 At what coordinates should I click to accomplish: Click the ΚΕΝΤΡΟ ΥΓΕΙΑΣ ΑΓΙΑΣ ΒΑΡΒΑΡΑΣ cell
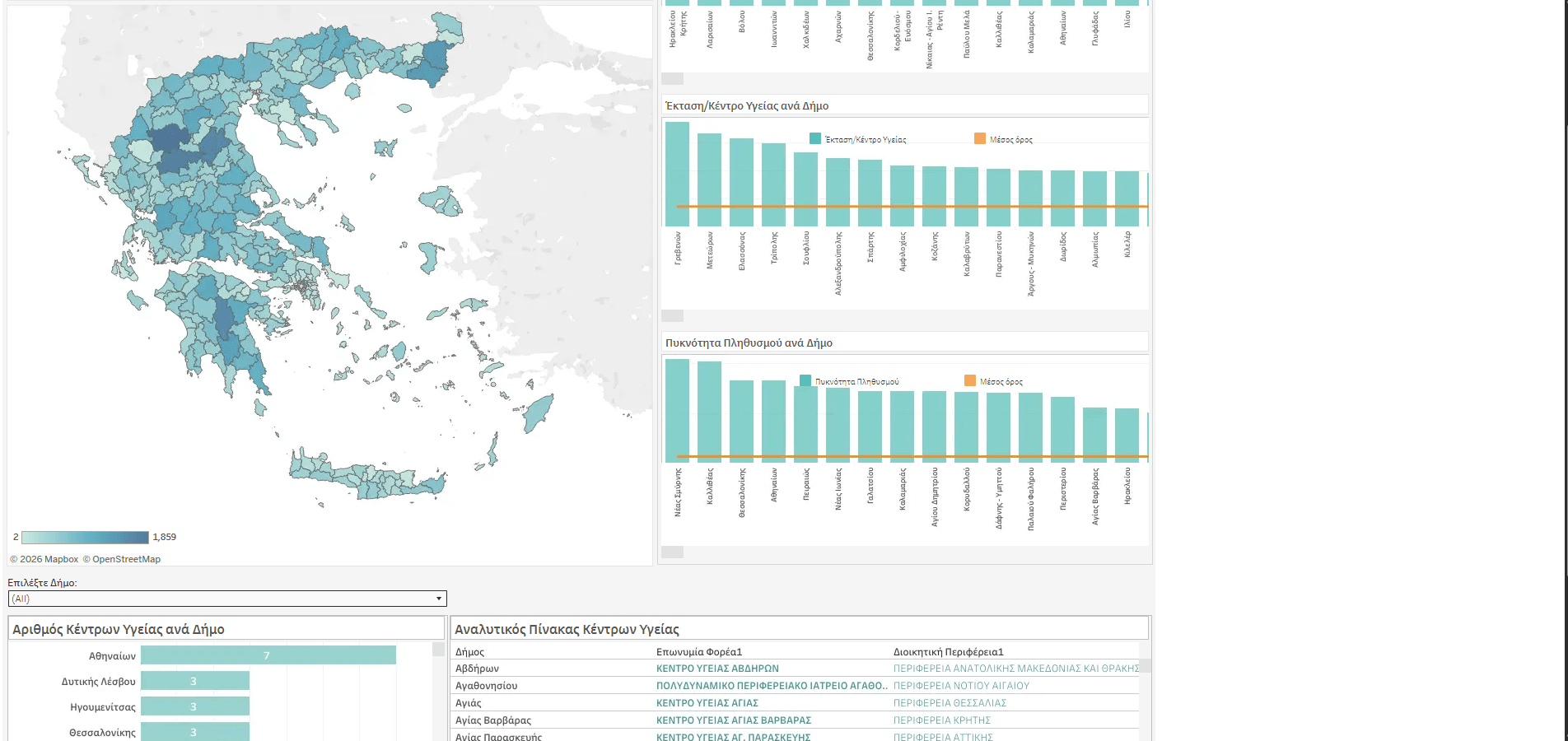click(x=734, y=720)
